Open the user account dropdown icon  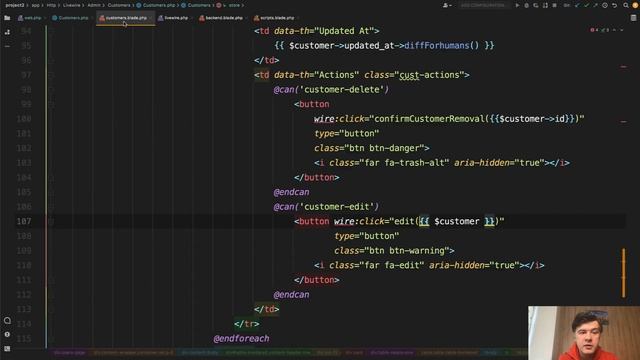click(x=447, y=5)
